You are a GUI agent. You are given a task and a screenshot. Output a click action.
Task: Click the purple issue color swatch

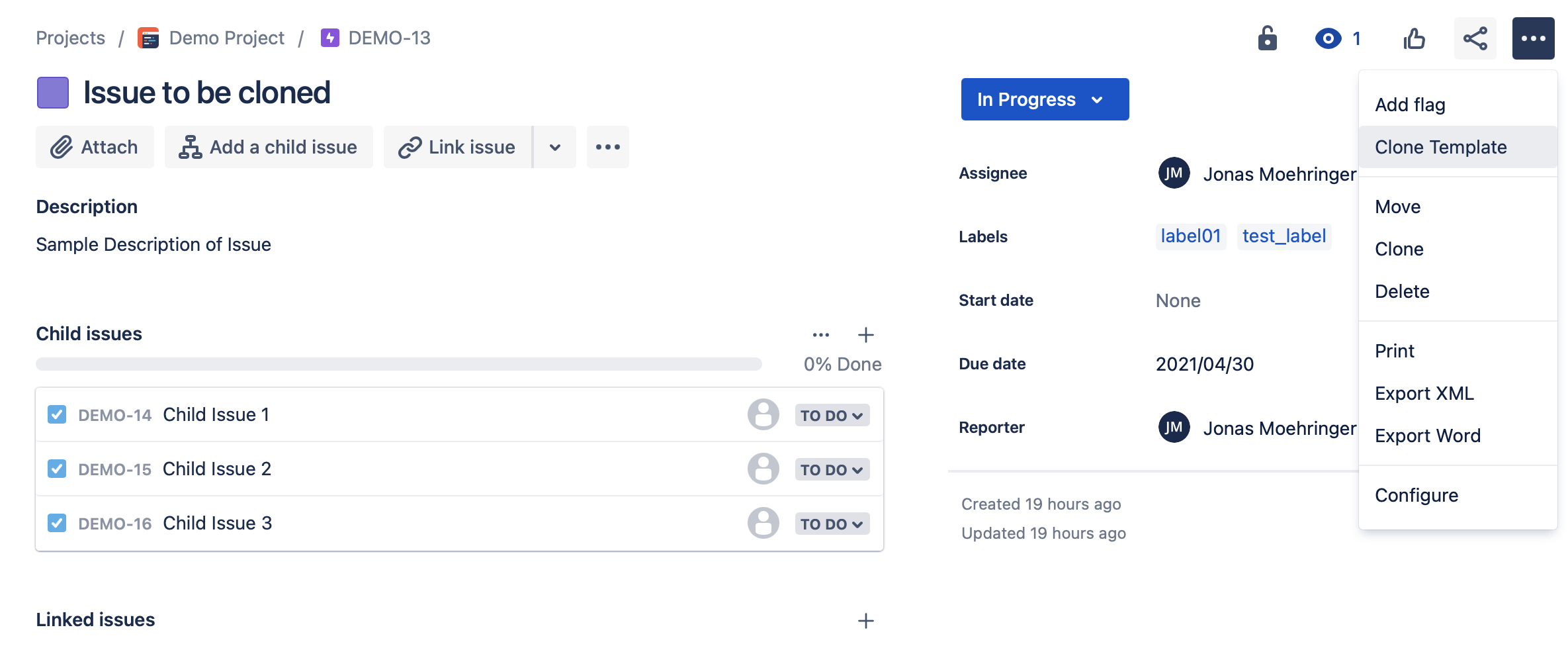pos(53,93)
